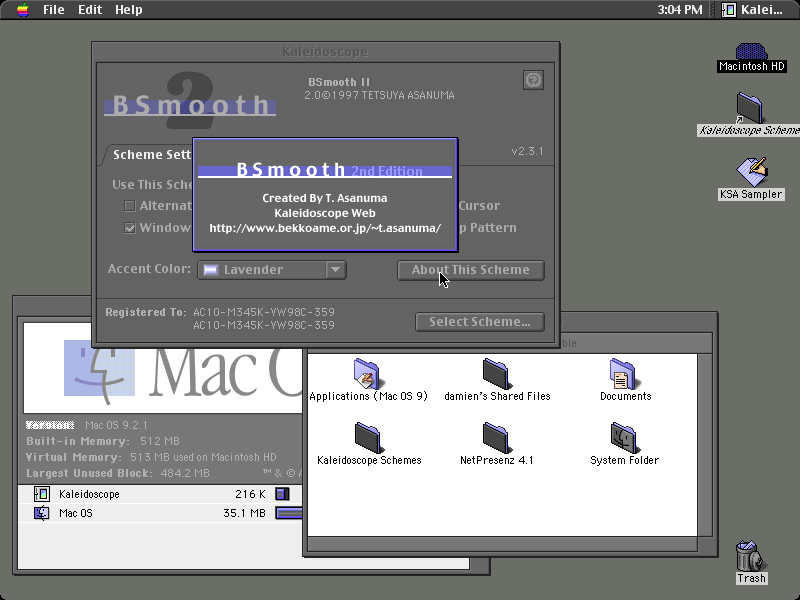Screen dimensions: 800x600
Task: Click the first registration code AC10-M345K-YW98C-359
Action: pyautogui.click(x=264, y=312)
